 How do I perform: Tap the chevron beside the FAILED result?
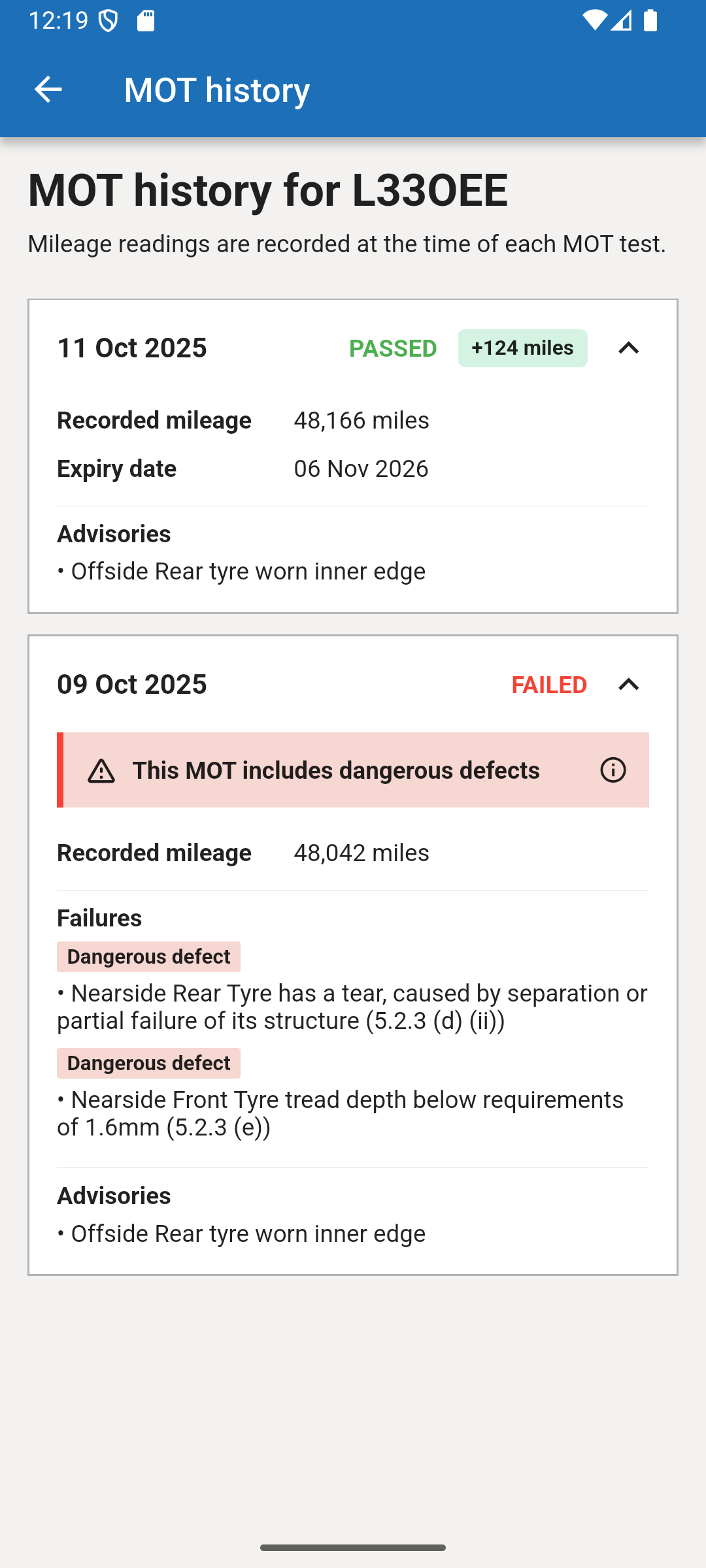(628, 685)
